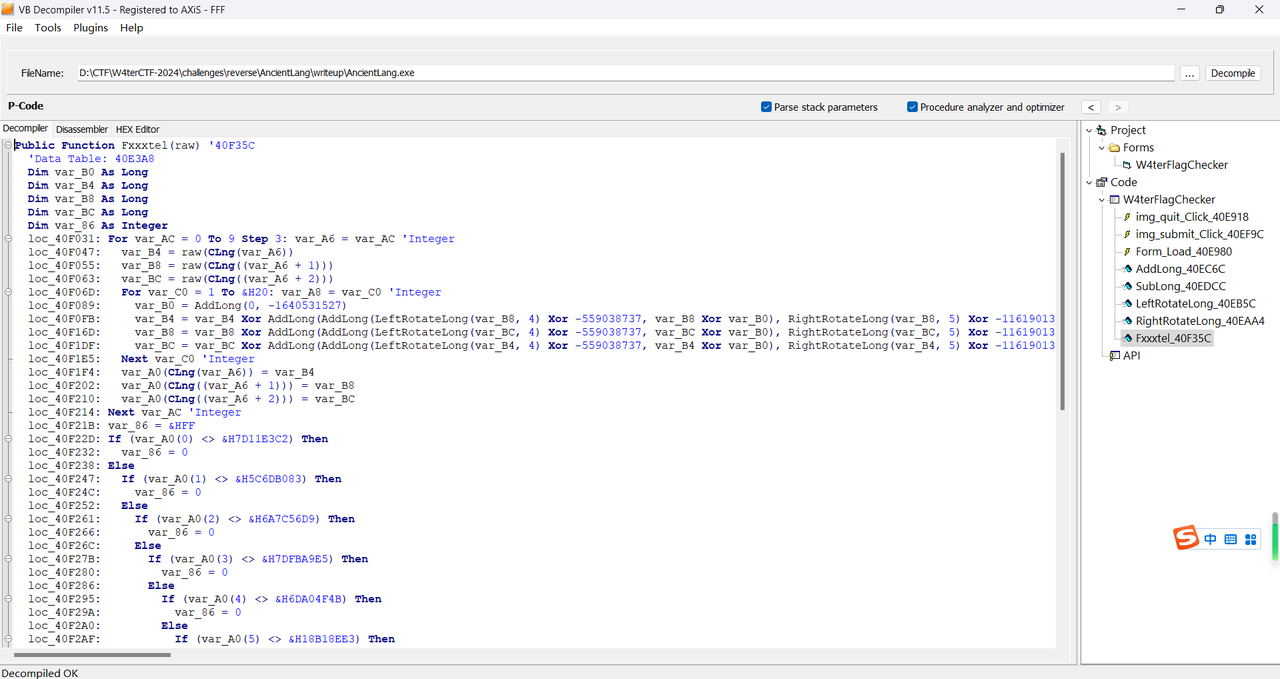Click the browse file '...' button
The image size is (1280, 679).
[1189, 73]
